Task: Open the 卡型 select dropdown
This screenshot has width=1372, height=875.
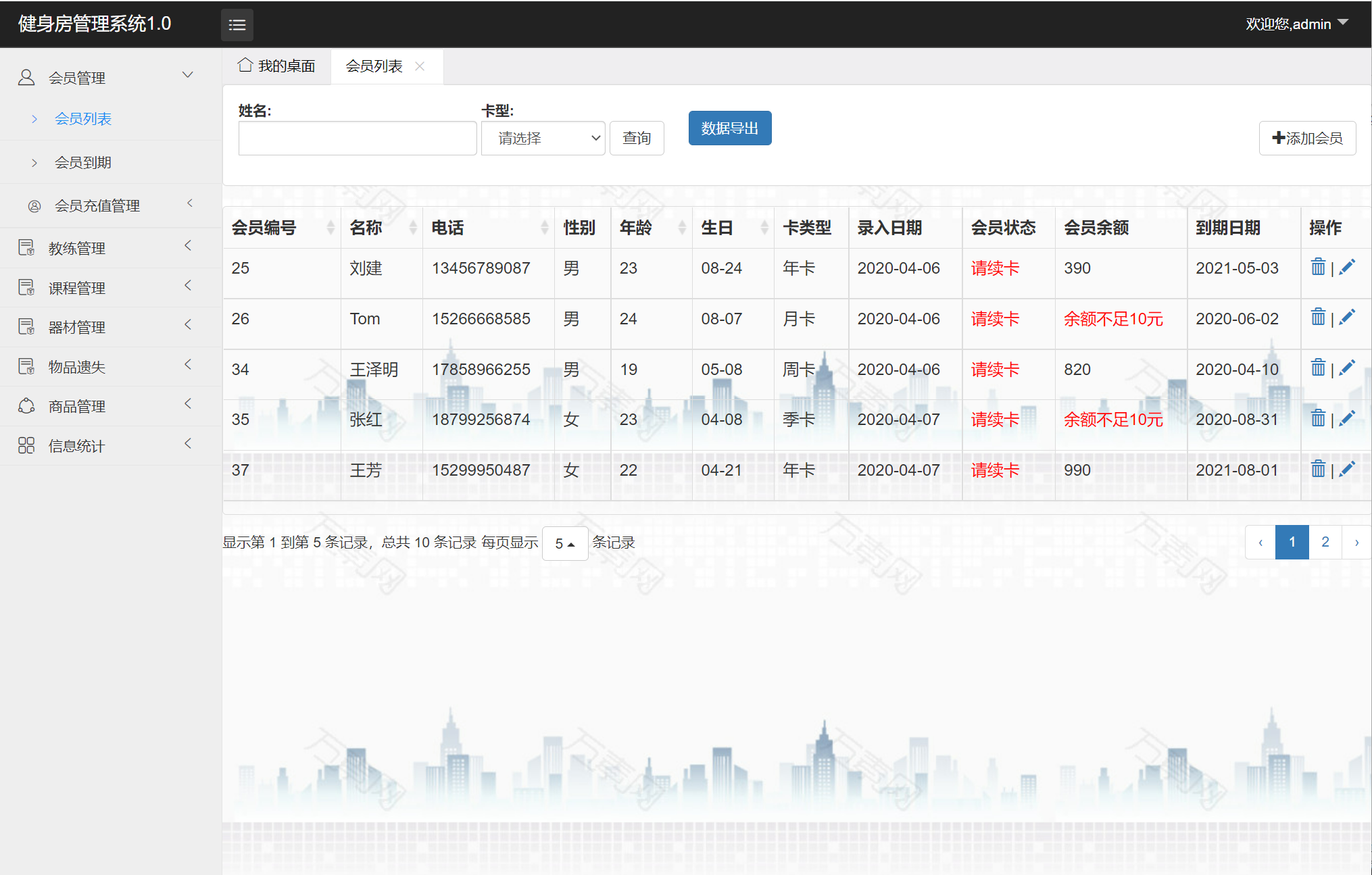Action: click(x=543, y=139)
